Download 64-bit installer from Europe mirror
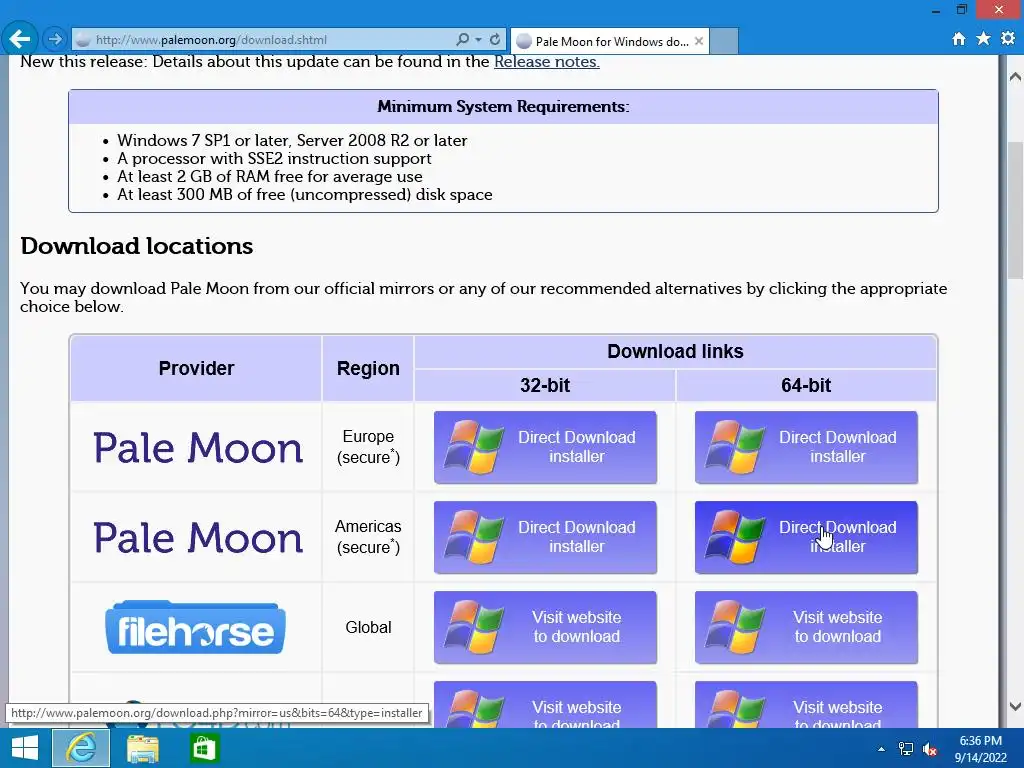The image size is (1024, 768). [x=806, y=447]
